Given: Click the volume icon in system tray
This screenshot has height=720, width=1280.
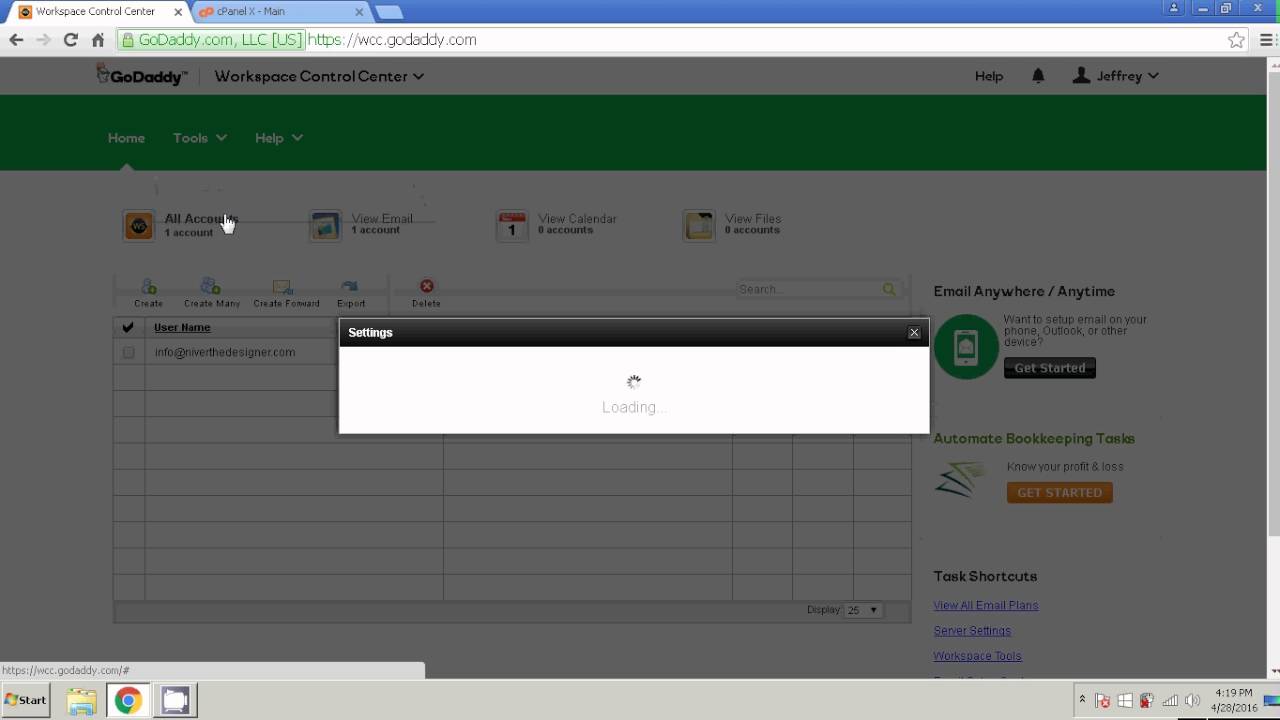Looking at the screenshot, I should (x=1192, y=701).
